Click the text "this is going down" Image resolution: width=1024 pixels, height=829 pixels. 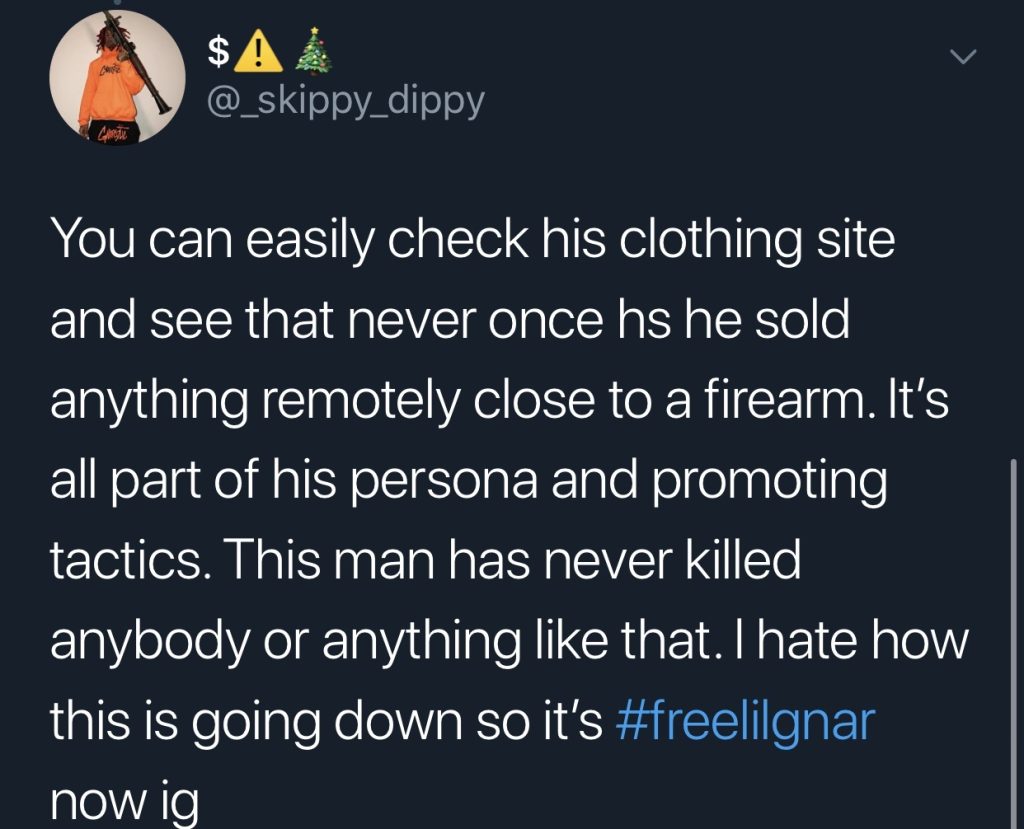(x=258, y=723)
